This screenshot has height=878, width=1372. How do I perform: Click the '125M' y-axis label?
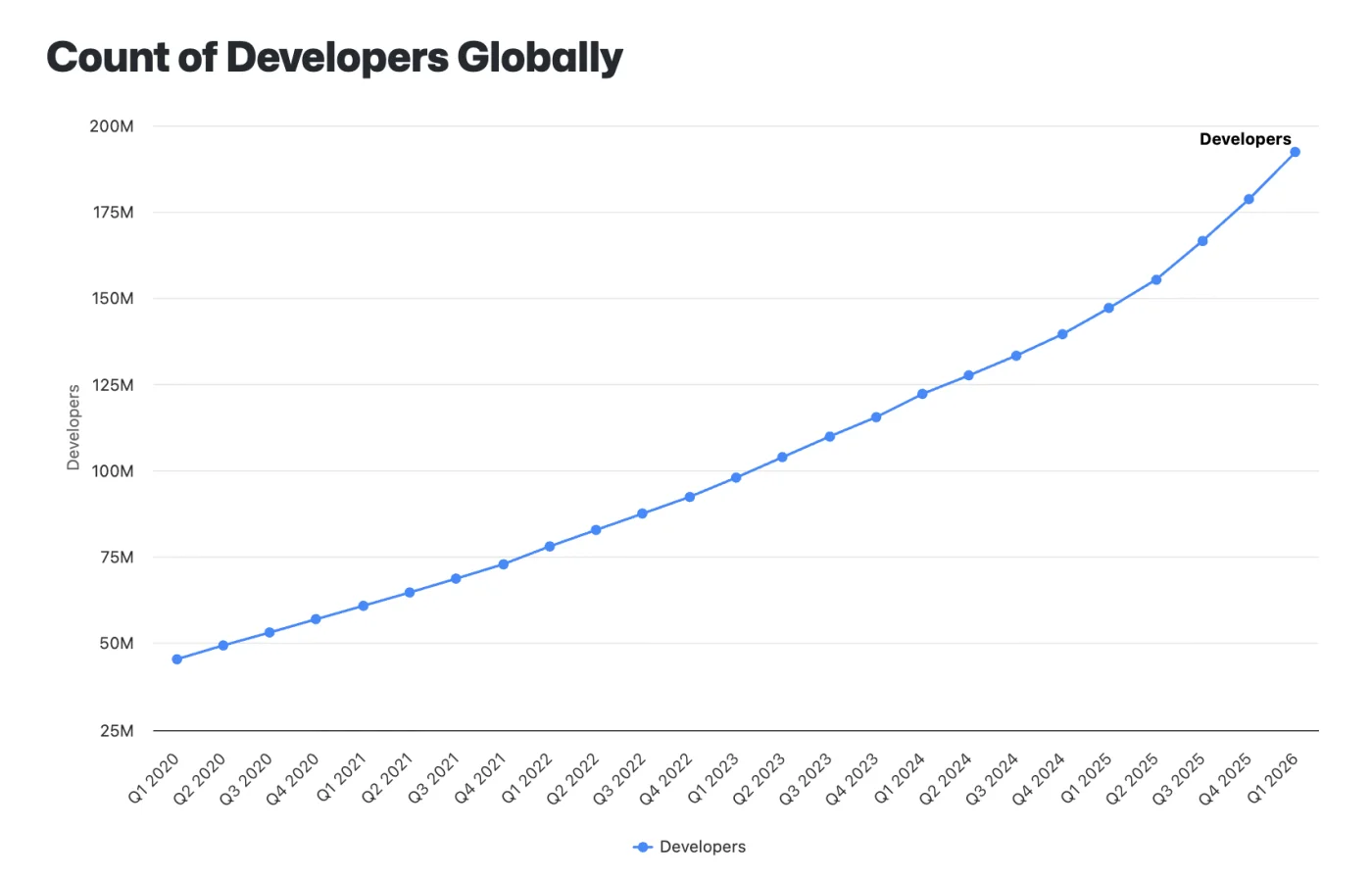(x=114, y=385)
